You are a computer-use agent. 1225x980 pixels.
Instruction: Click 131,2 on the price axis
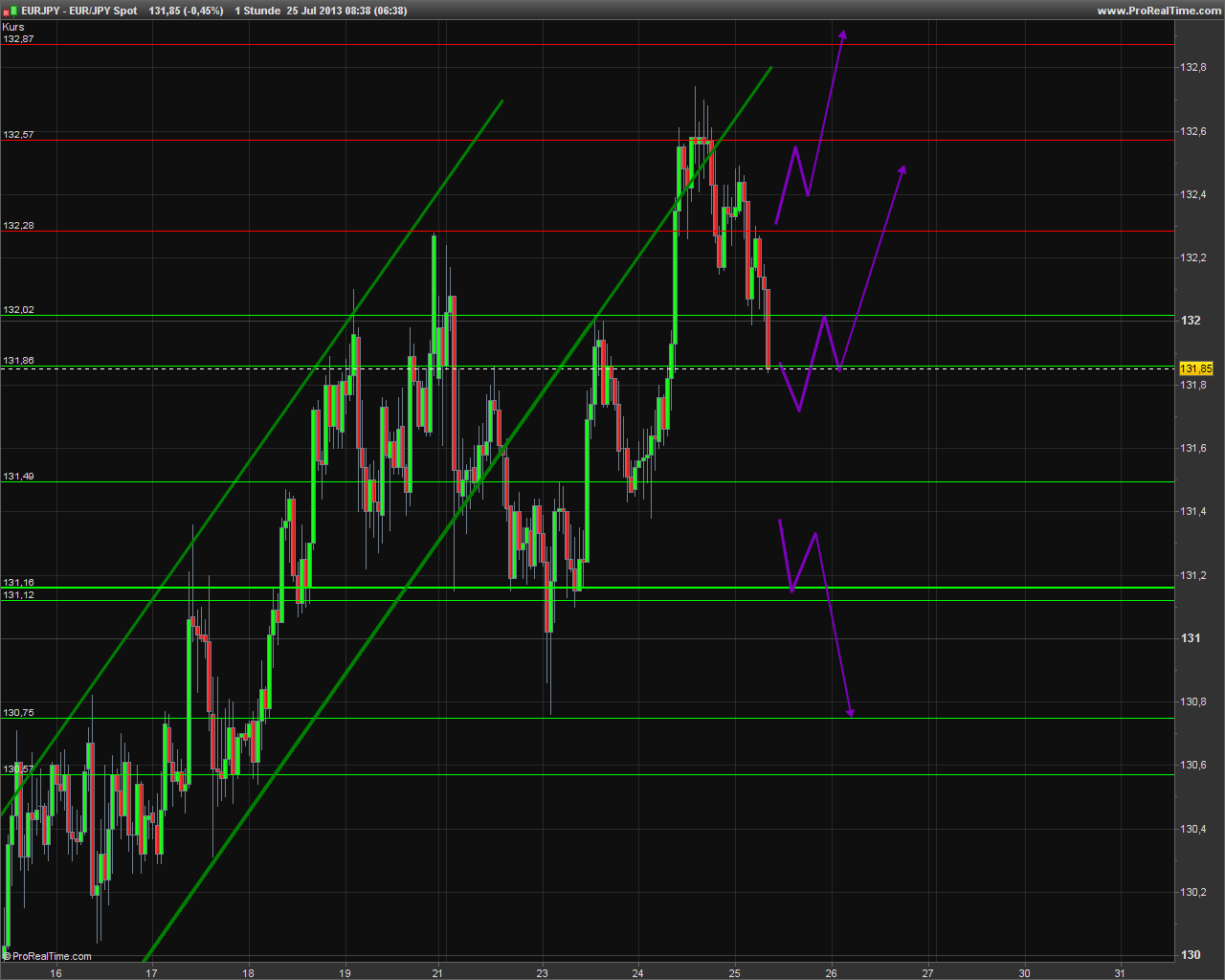coord(1193,575)
